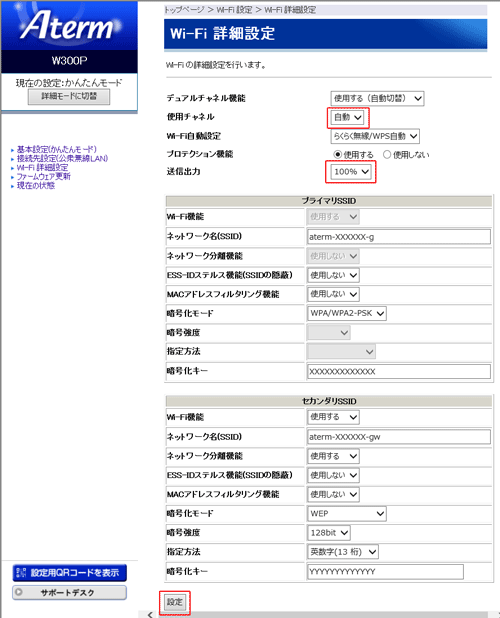This screenshot has width=500, height=618.
Task: Click the 設定 submit button
Action: click(x=175, y=602)
